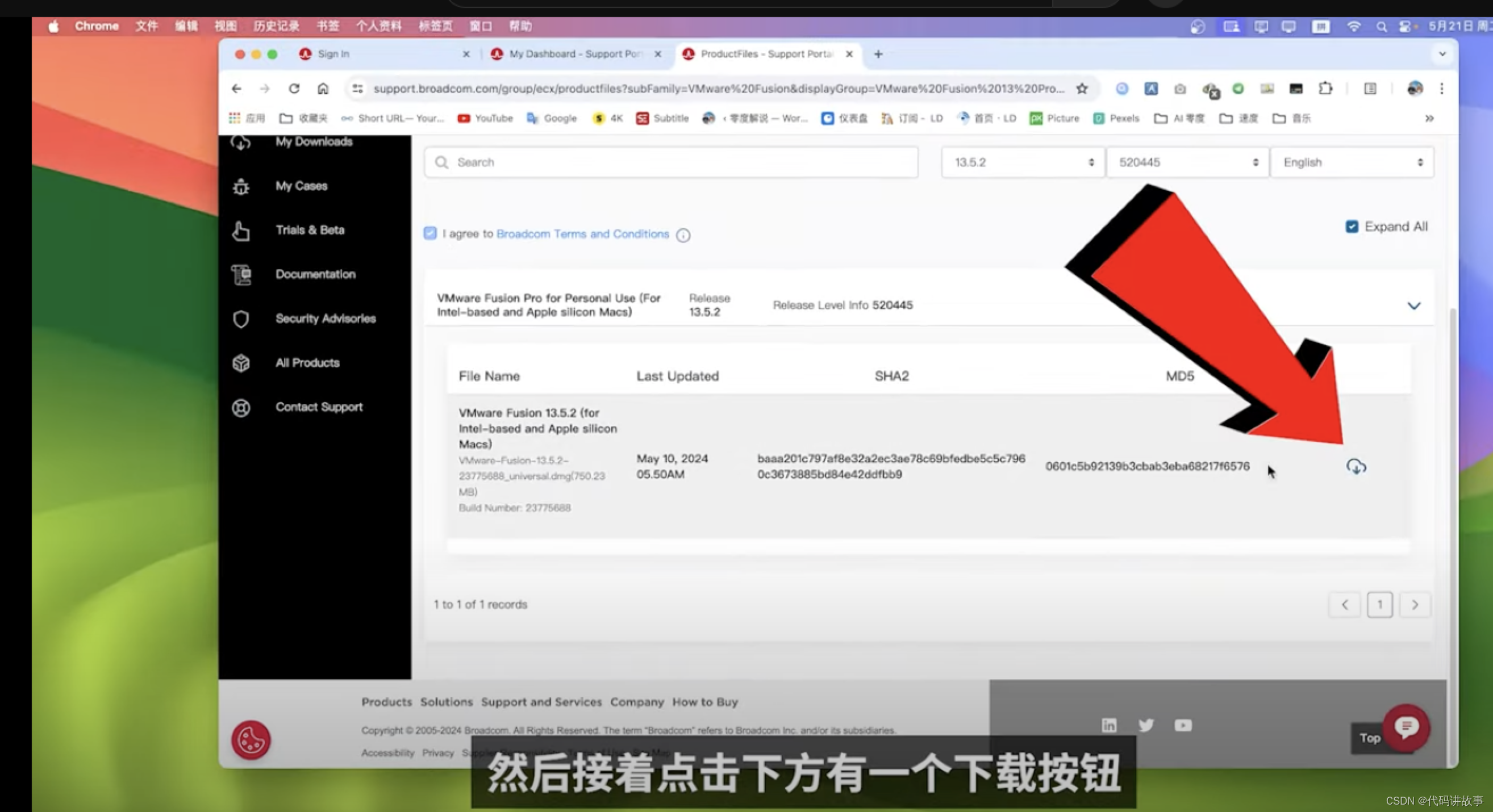Open the 帮助 menu
This screenshot has height=812, width=1493.
(520, 26)
